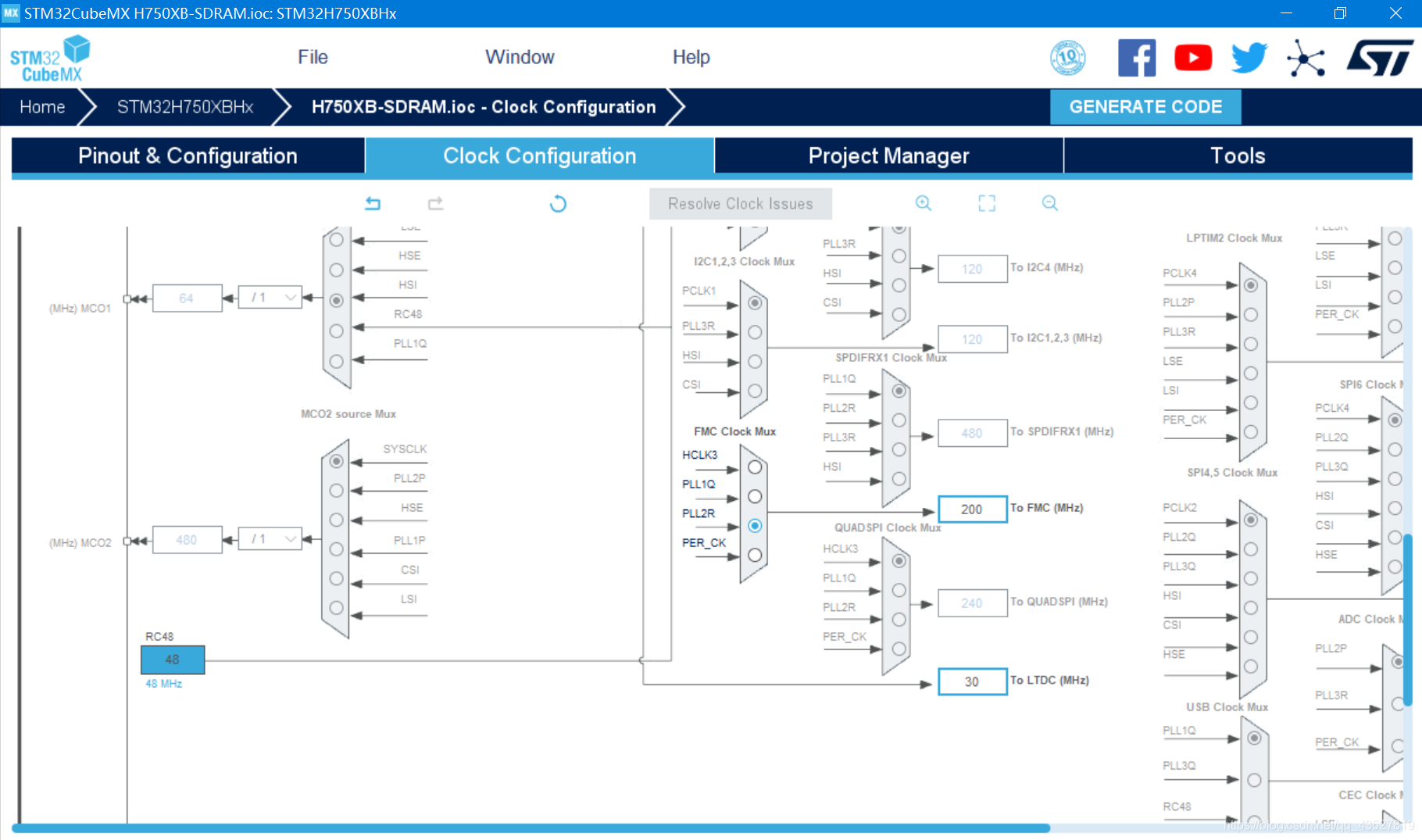
Task: Switch to Pinout & Configuration tab
Action: [188, 156]
